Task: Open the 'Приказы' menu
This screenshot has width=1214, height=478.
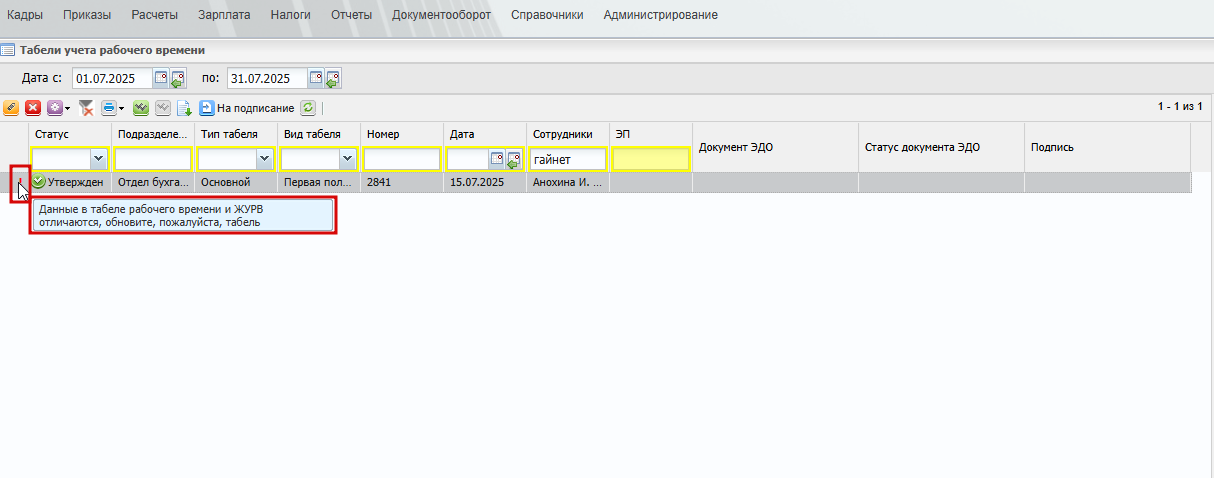Action: coord(87,15)
